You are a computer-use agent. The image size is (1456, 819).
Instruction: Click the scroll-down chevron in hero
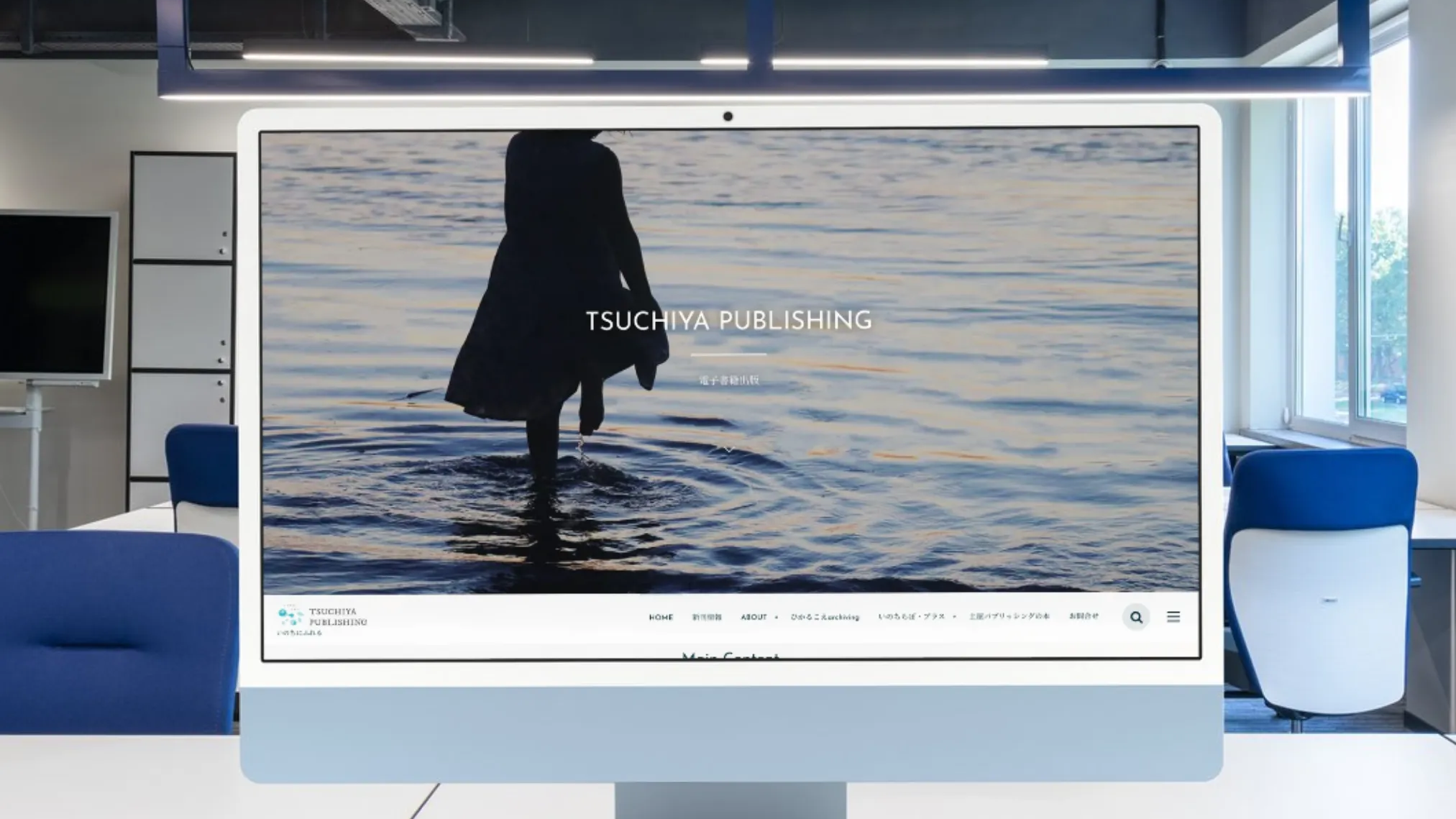[728, 449]
